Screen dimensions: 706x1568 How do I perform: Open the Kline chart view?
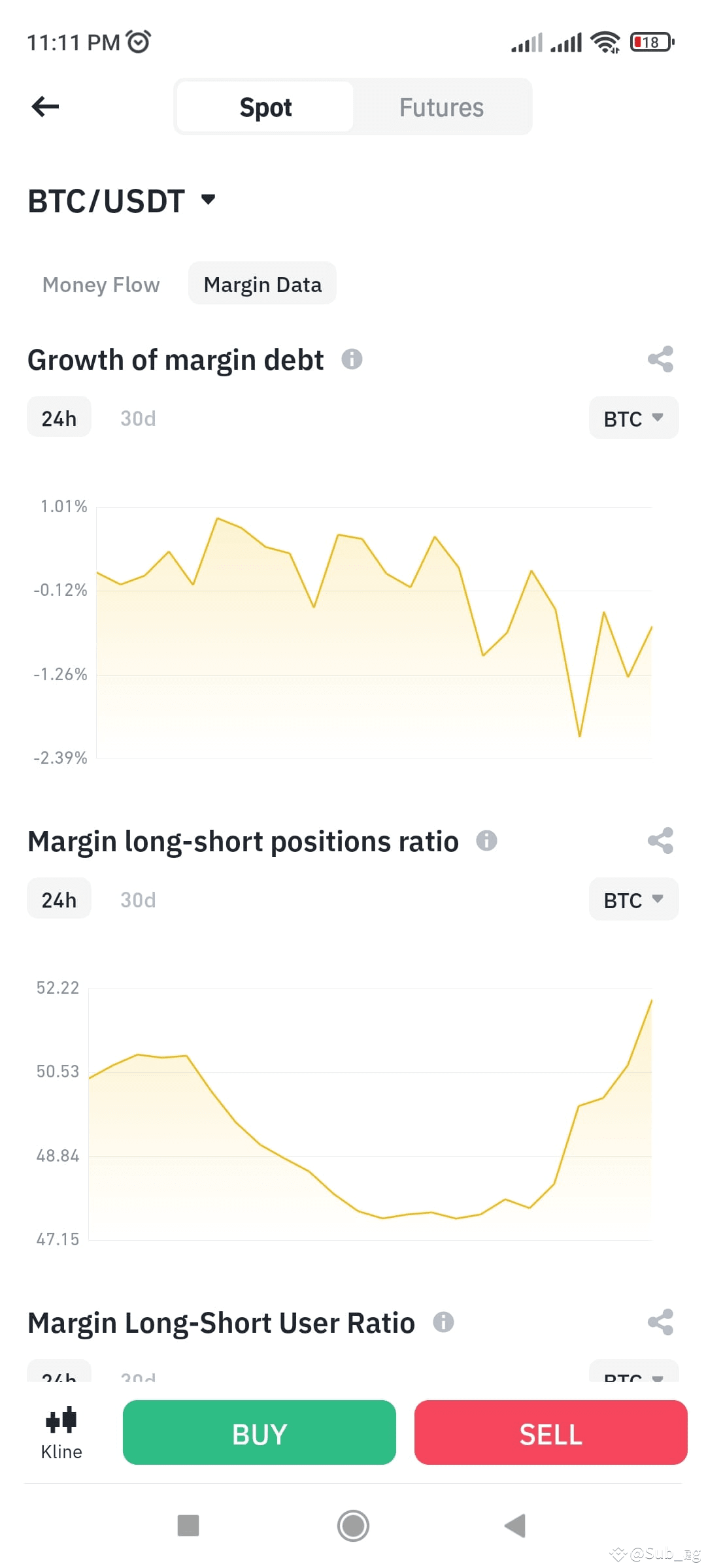[x=61, y=1431]
